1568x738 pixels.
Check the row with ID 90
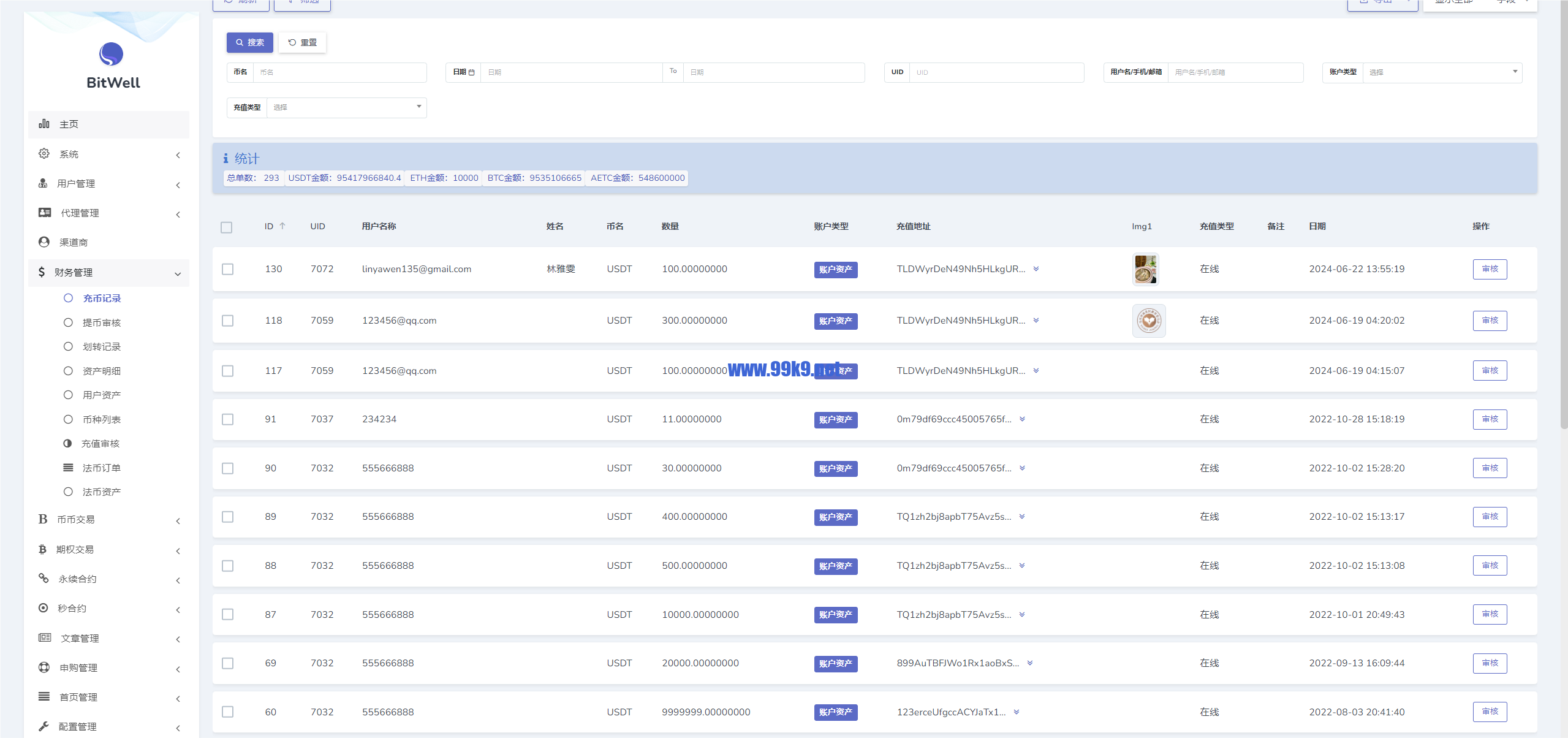click(228, 468)
